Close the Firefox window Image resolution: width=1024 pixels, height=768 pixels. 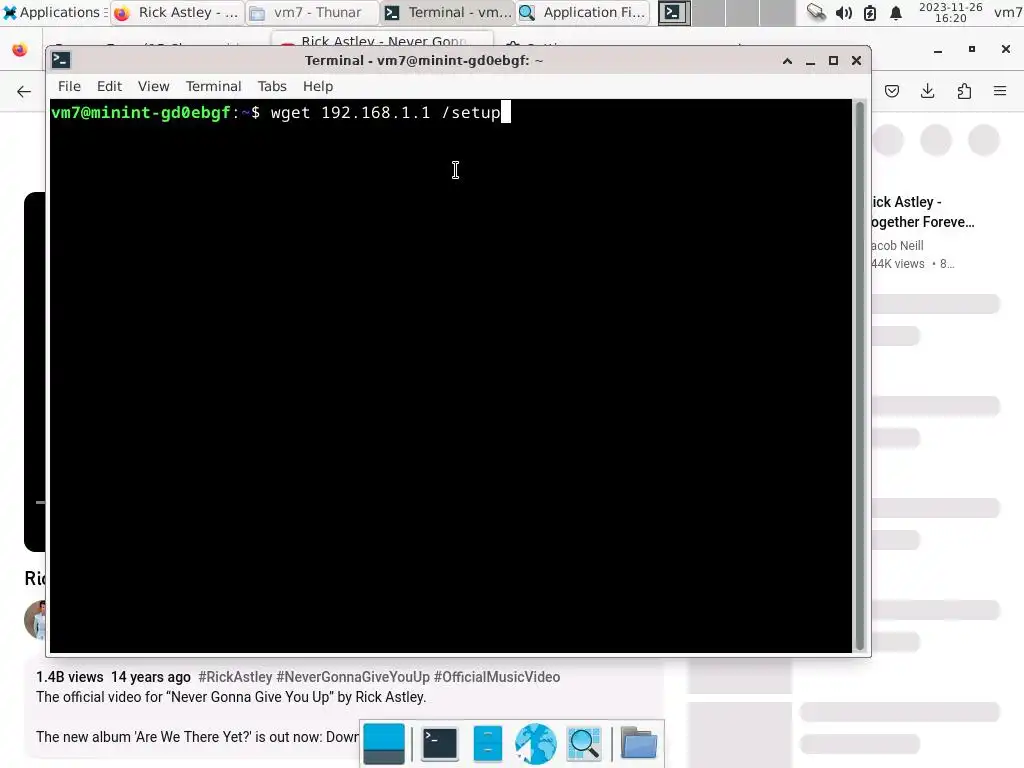(x=1006, y=49)
